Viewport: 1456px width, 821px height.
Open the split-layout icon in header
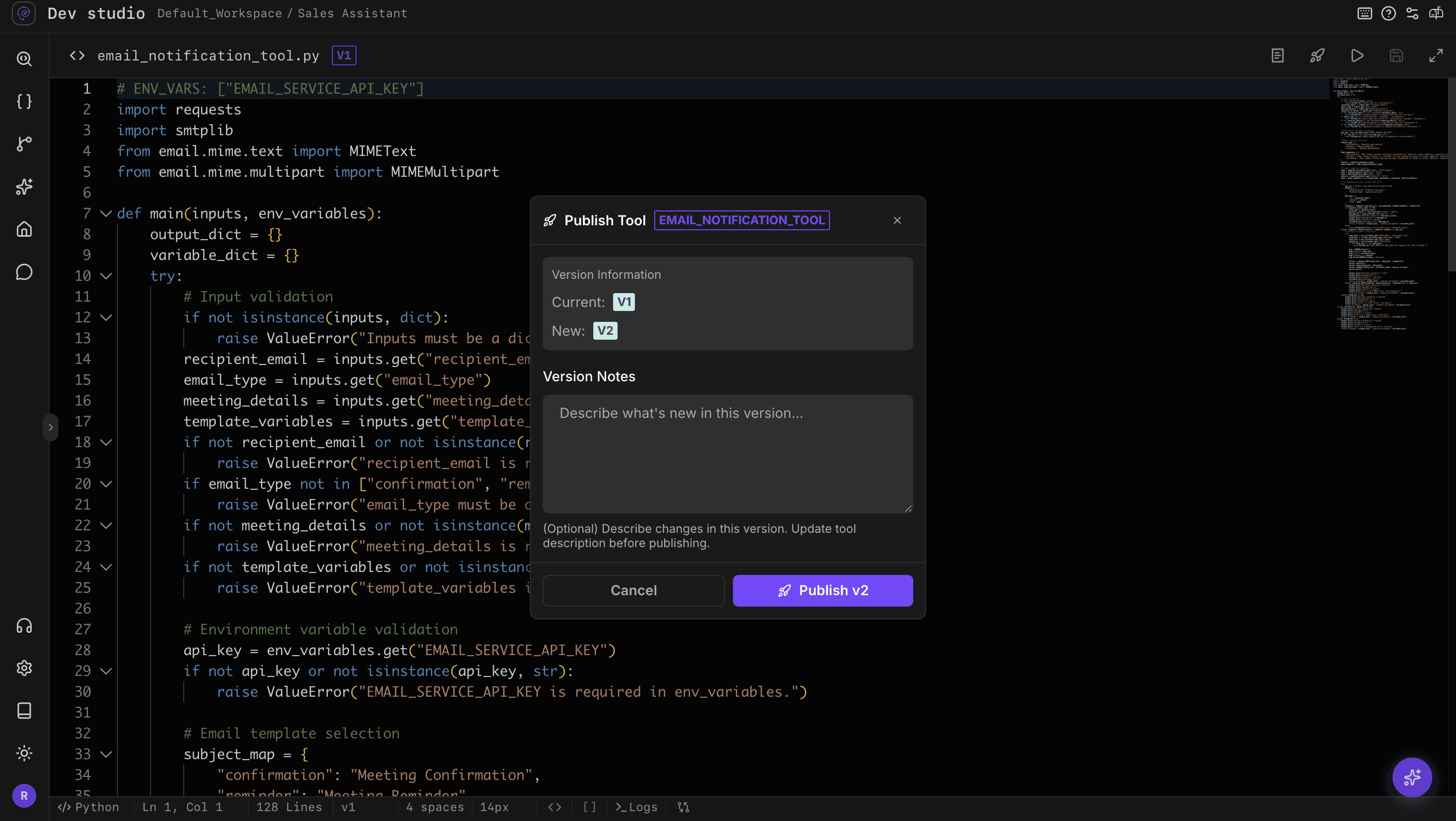pyautogui.click(x=1436, y=13)
